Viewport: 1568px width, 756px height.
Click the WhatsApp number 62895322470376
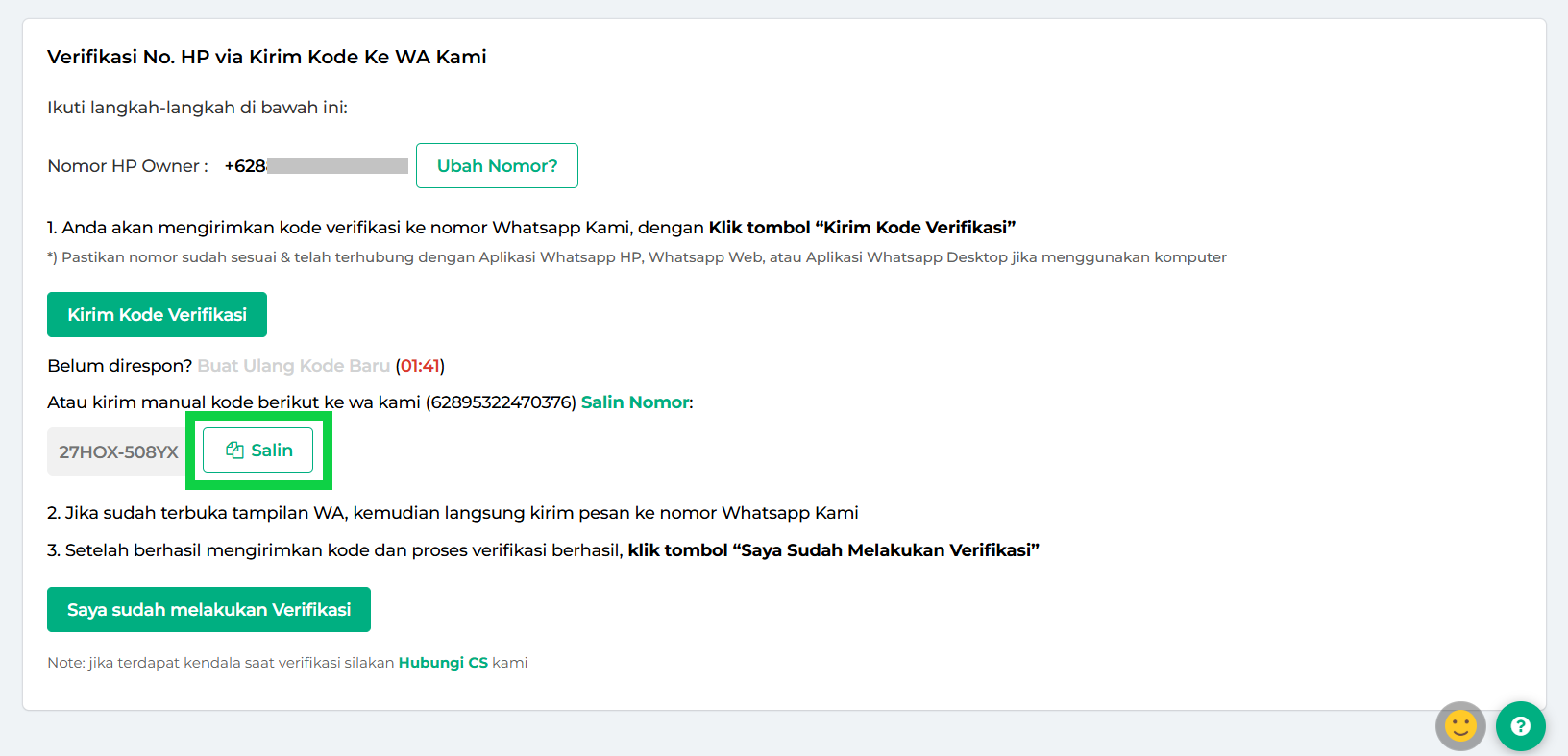coord(501,402)
